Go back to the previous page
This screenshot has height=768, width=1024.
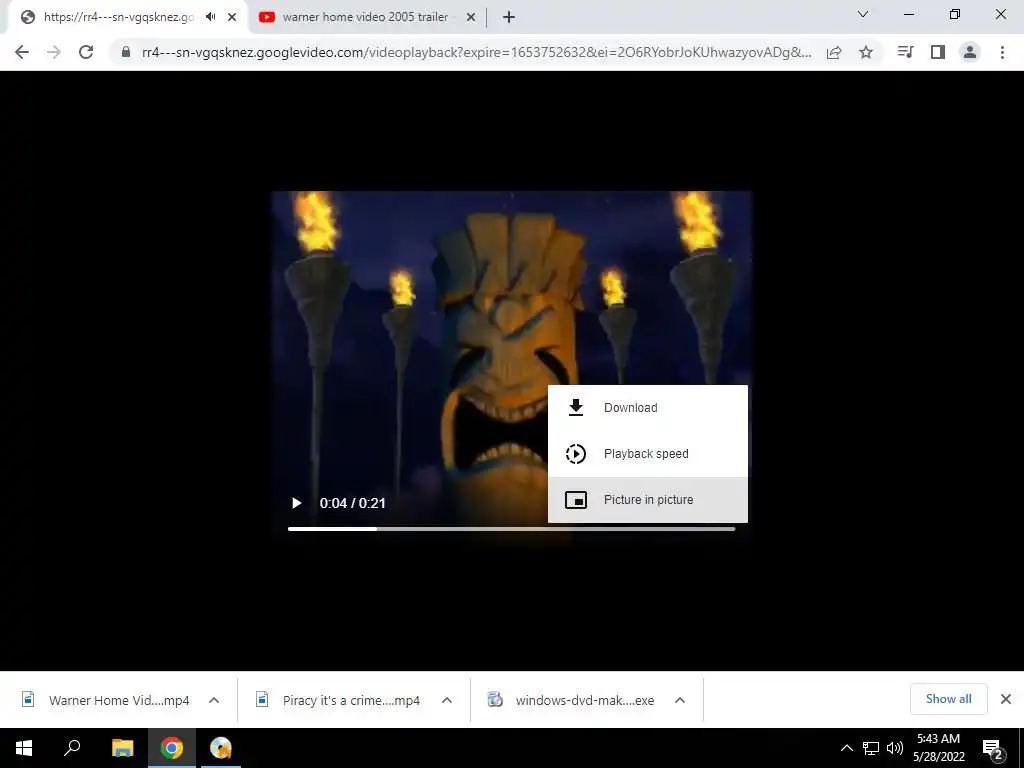[x=22, y=52]
